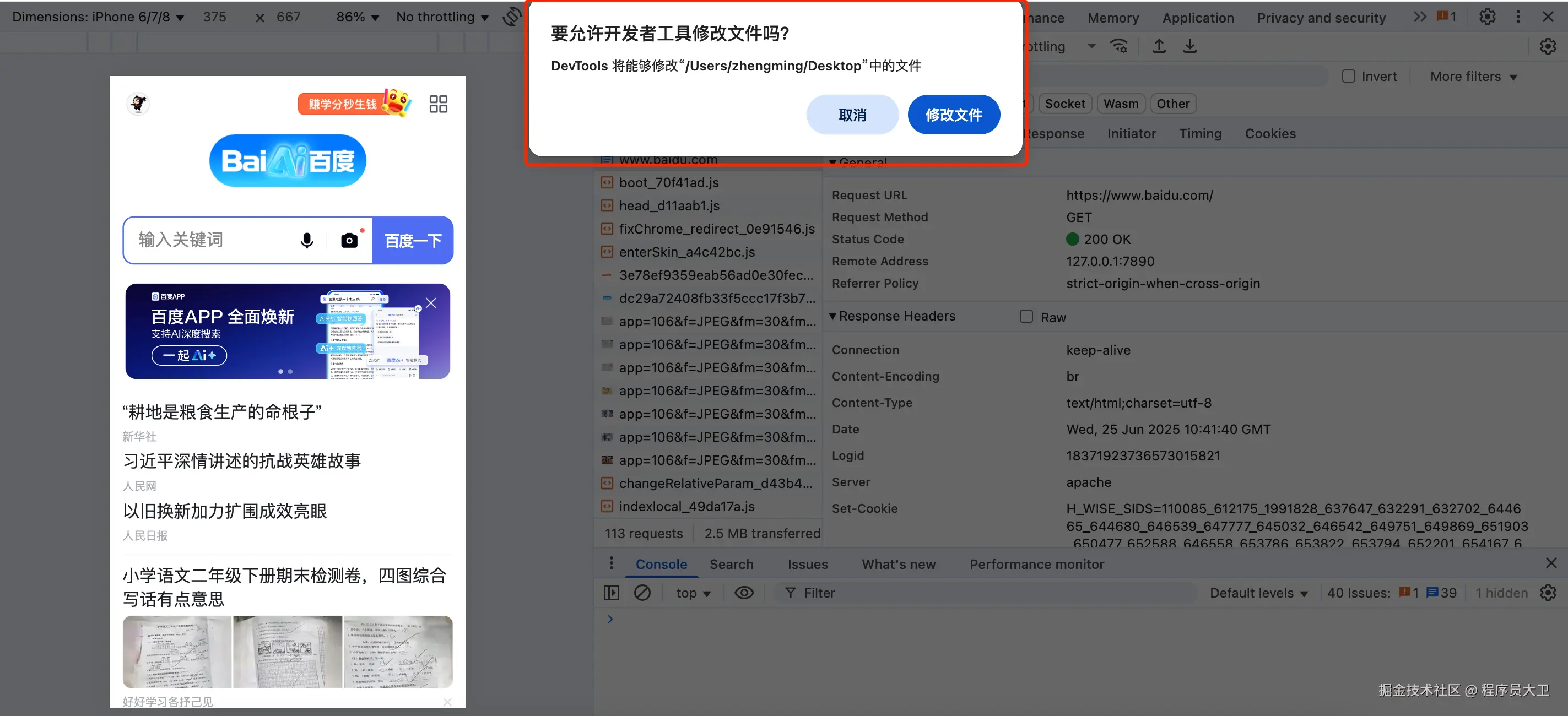Open the Dimensions iPhone 6/7/8 dropdown

click(x=98, y=17)
